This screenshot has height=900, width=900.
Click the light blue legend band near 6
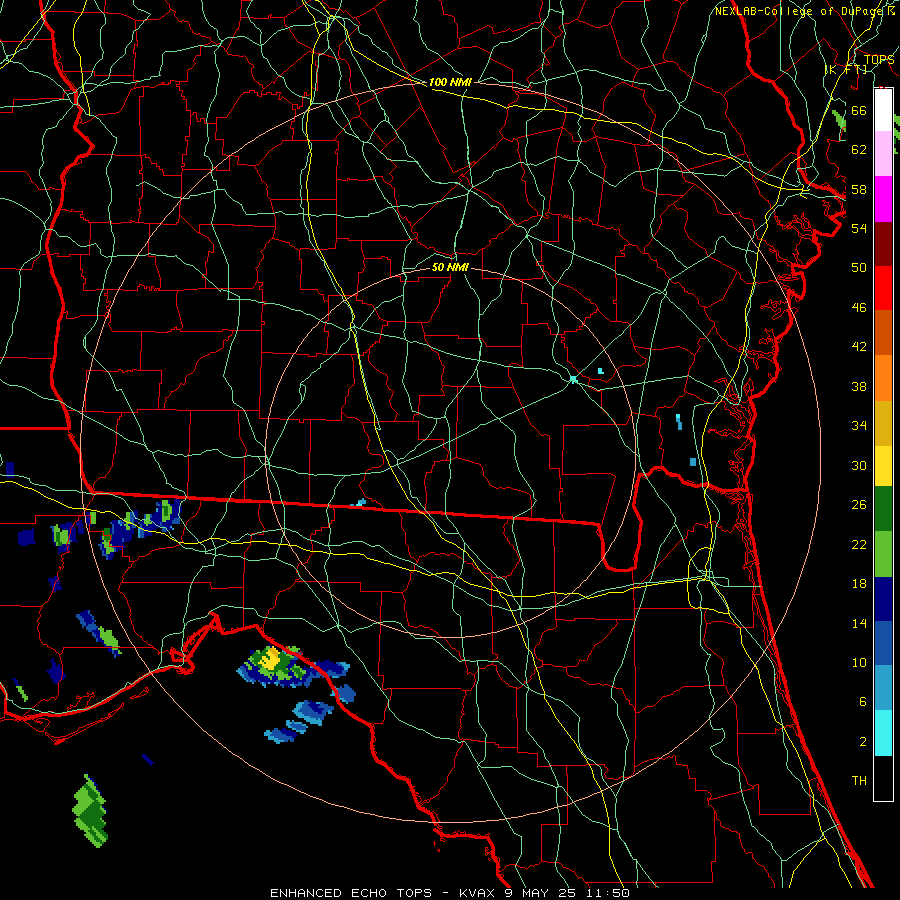[883, 688]
